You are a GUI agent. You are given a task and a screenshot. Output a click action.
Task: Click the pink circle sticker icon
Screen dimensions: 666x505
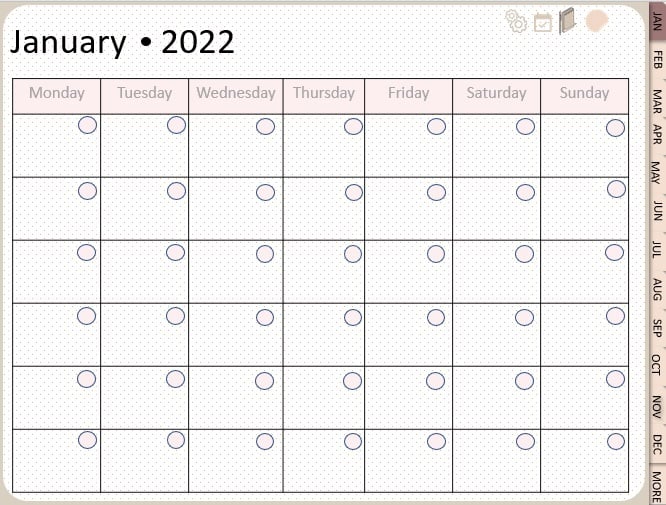[597, 21]
